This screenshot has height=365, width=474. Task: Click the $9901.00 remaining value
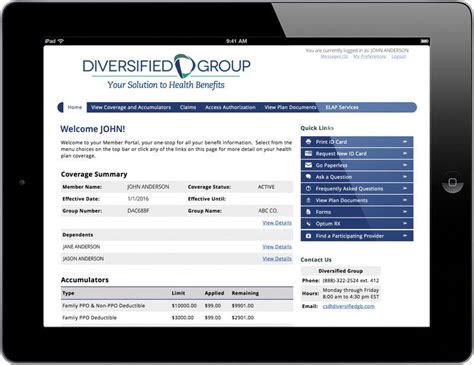coord(243,305)
